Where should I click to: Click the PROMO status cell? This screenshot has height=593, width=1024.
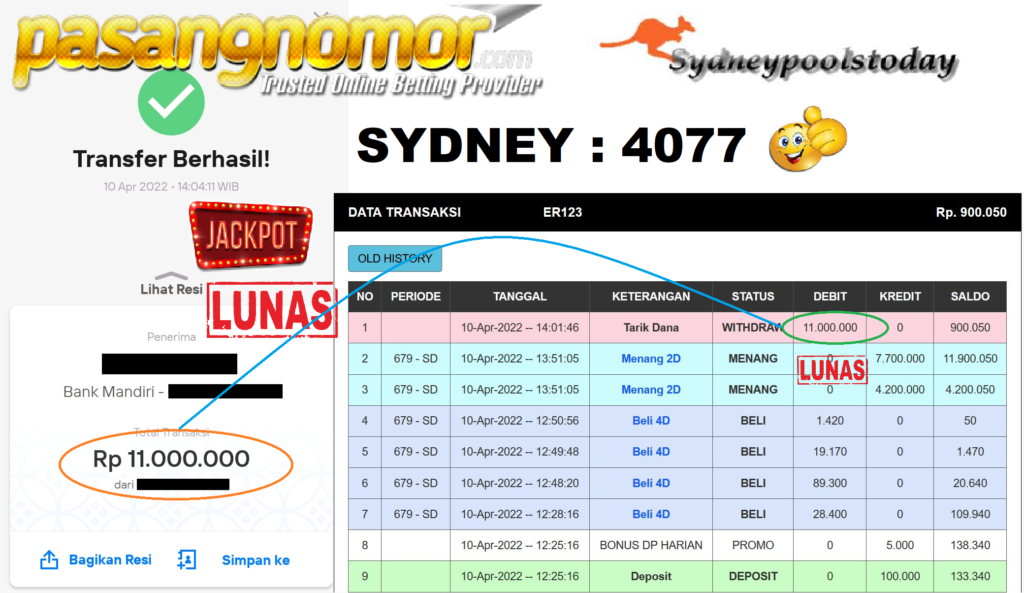coord(752,545)
